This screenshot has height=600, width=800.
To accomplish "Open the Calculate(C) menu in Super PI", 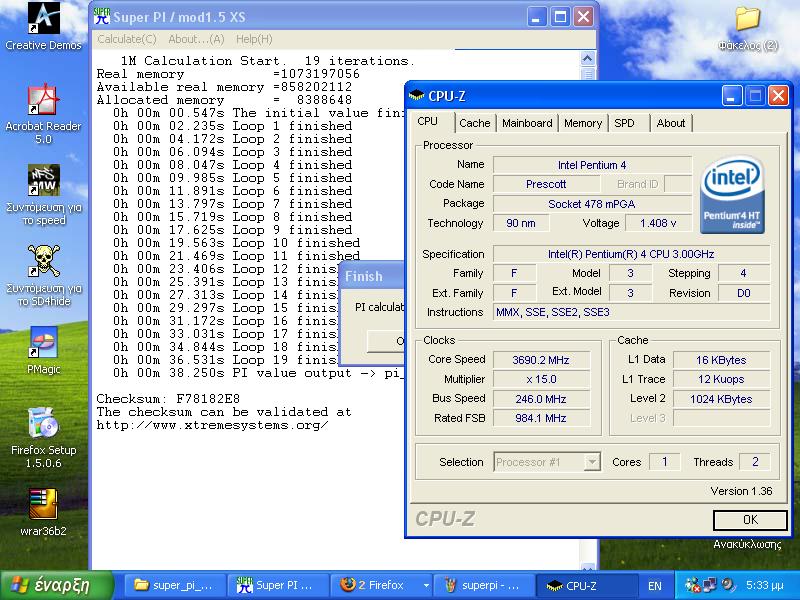I will tap(127, 39).
